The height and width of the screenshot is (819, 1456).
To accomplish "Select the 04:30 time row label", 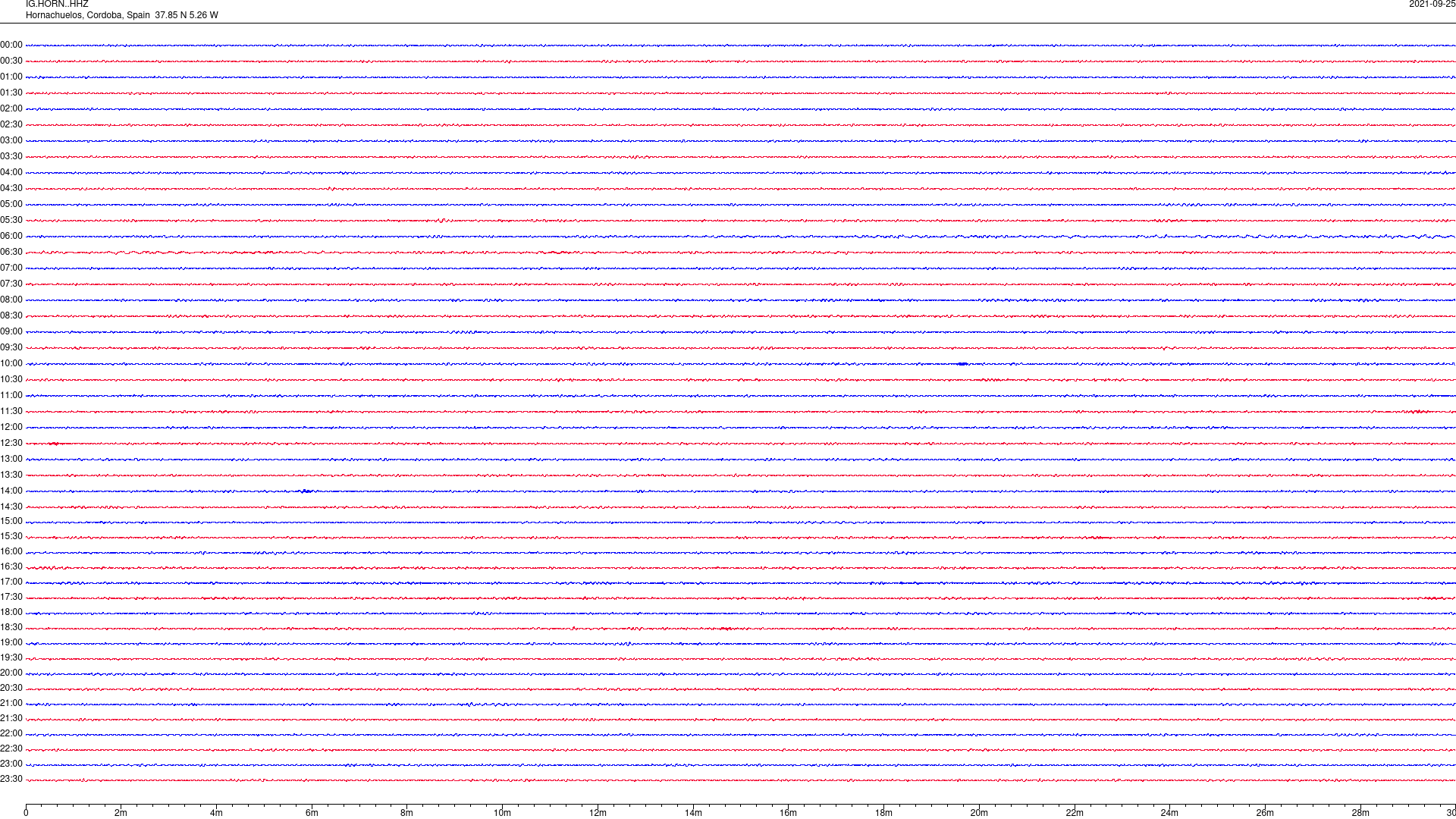I will pos(11,188).
